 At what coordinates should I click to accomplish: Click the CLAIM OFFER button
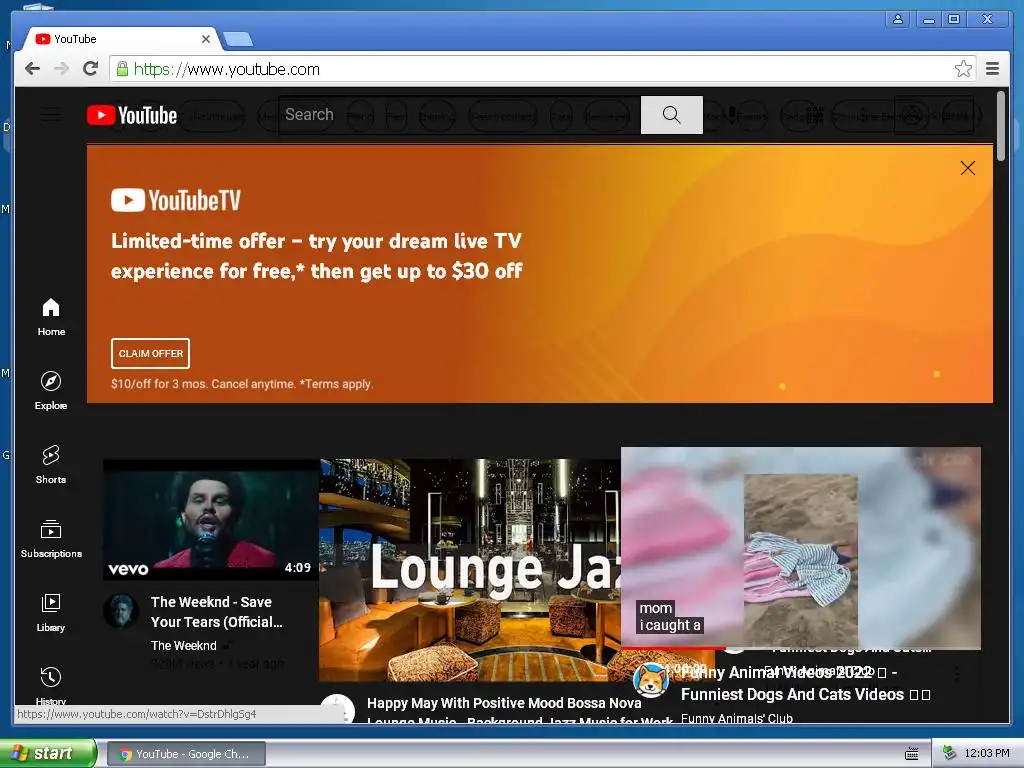[x=150, y=353]
